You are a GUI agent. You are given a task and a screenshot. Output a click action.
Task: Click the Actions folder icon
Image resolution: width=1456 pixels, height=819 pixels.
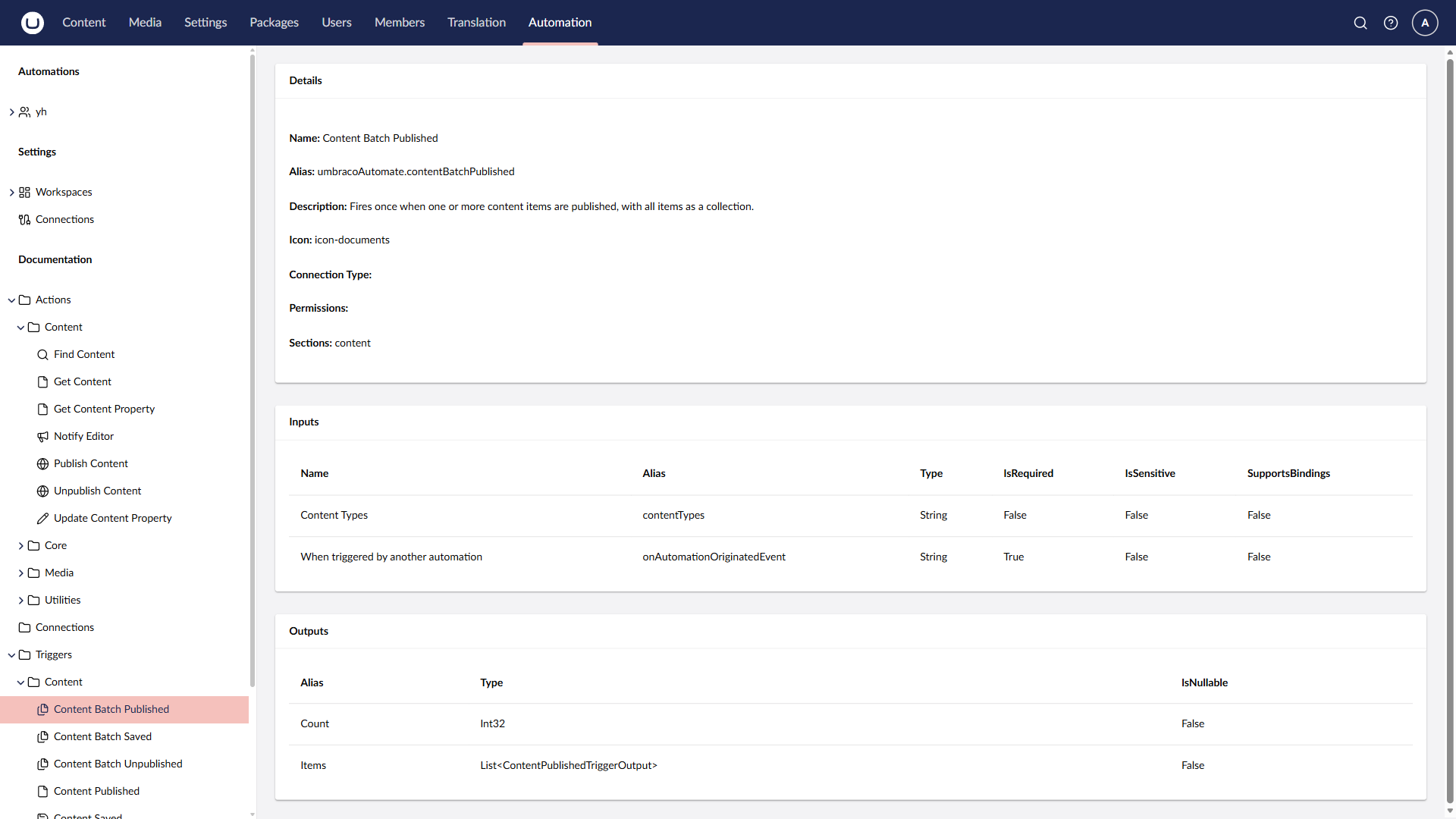pos(25,300)
